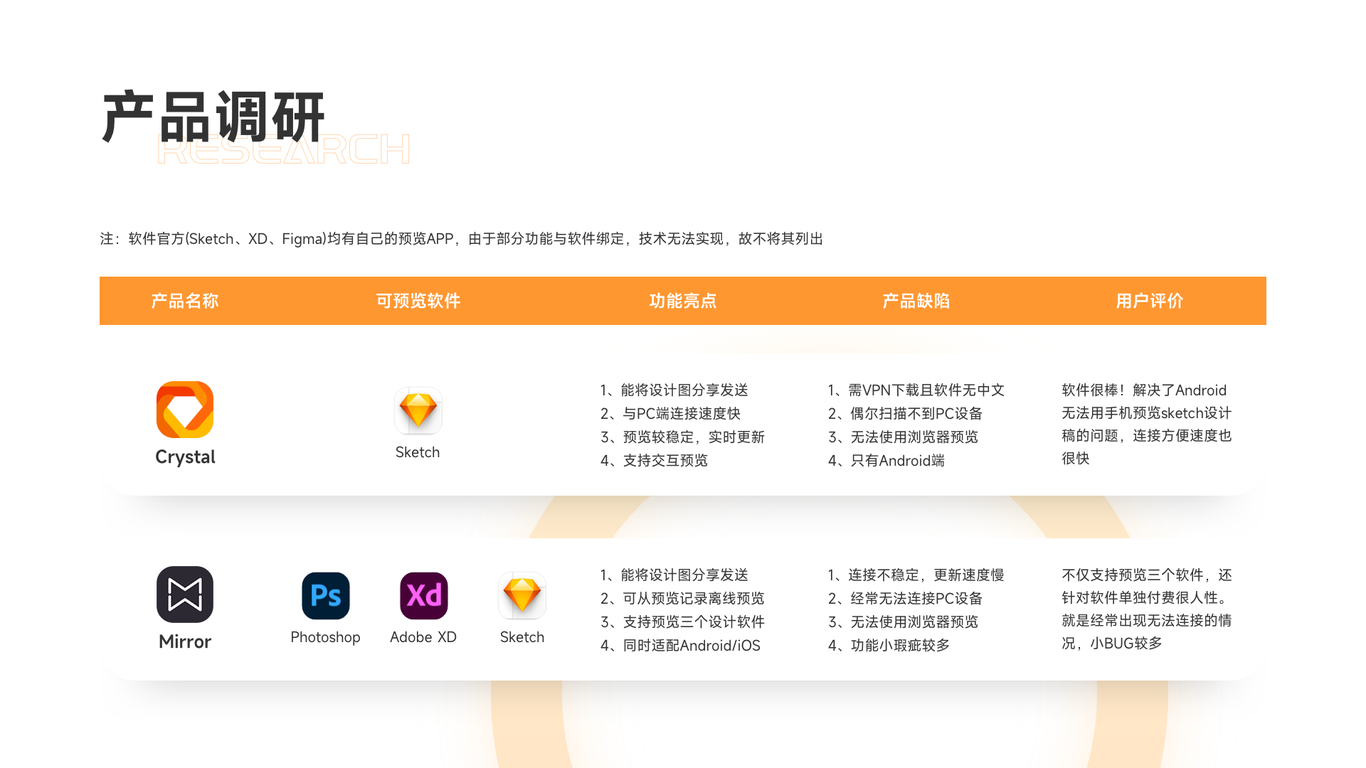
Task: Click the Crystal review starting 软件很棒
Action: tap(1147, 424)
